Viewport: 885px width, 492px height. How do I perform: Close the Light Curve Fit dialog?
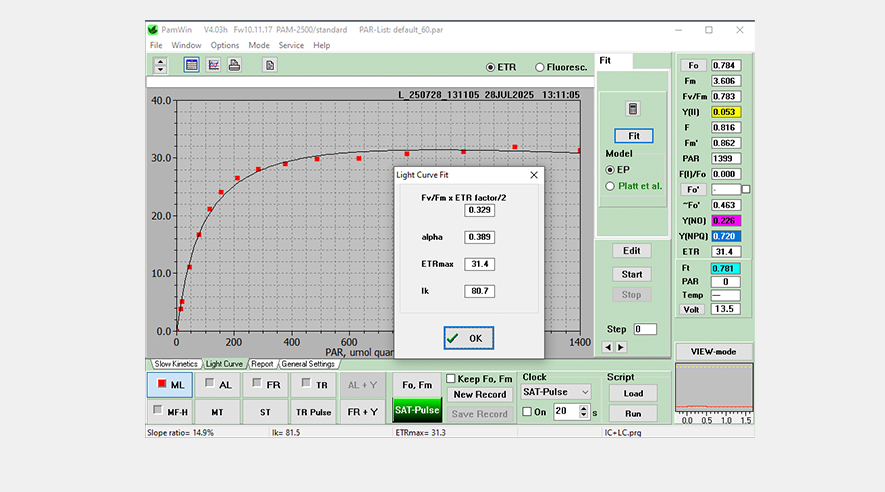[x=534, y=175]
